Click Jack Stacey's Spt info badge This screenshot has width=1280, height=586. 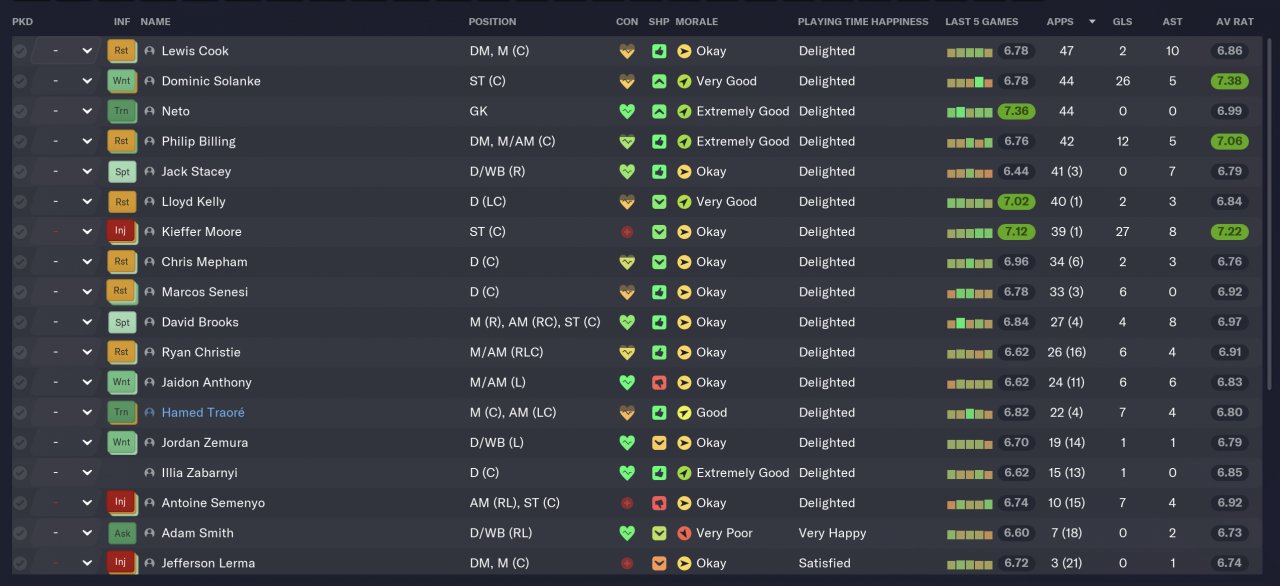[121, 172]
